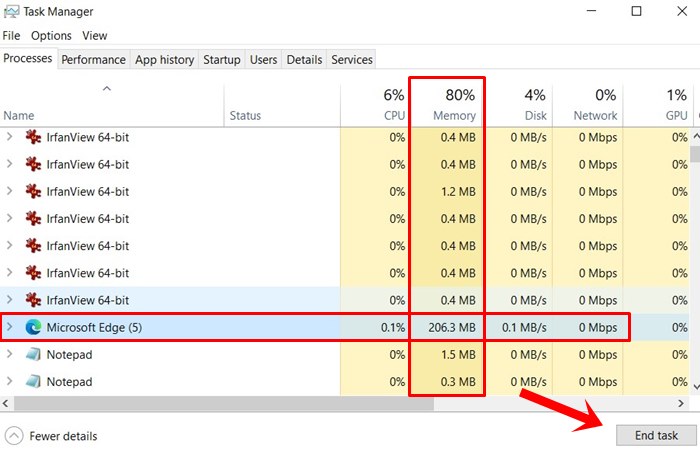Maximize the Task Manager window
Image resolution: width=700 pixels, height=458 pixels.
click(x=636, y=11)
